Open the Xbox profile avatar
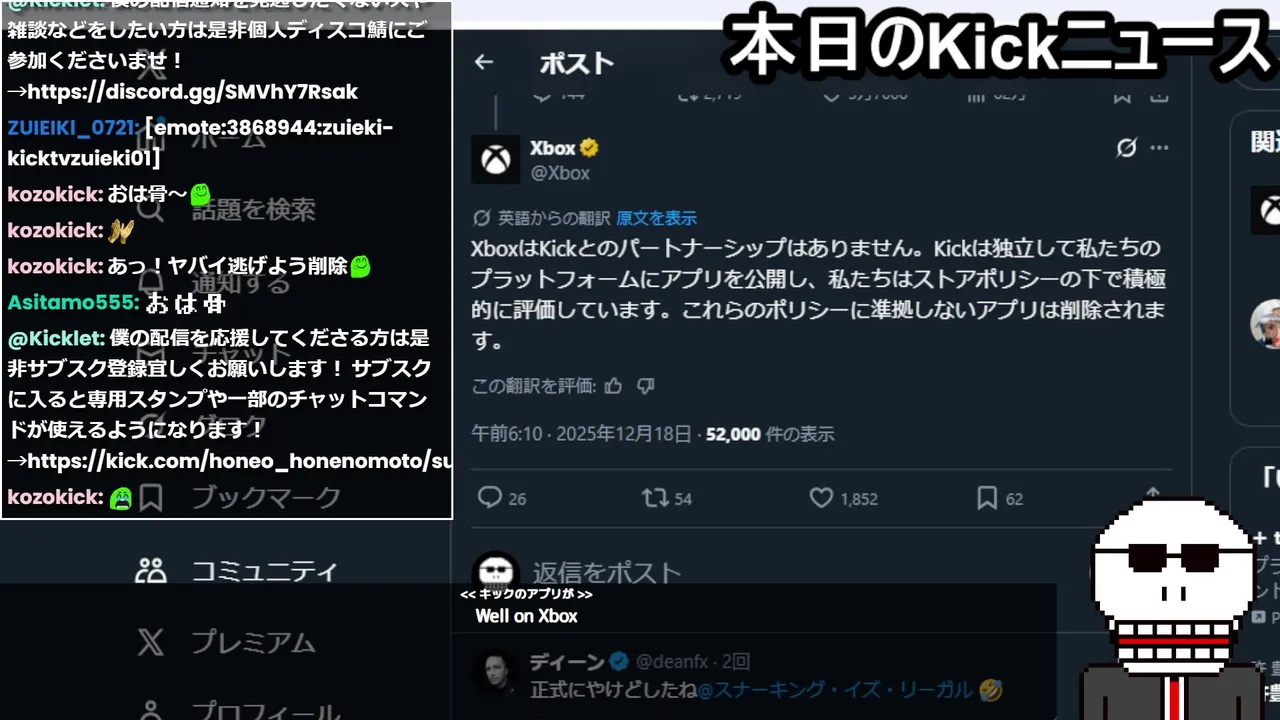The height and width of the screenshot is (720, 1280). [x=496, y=160]
